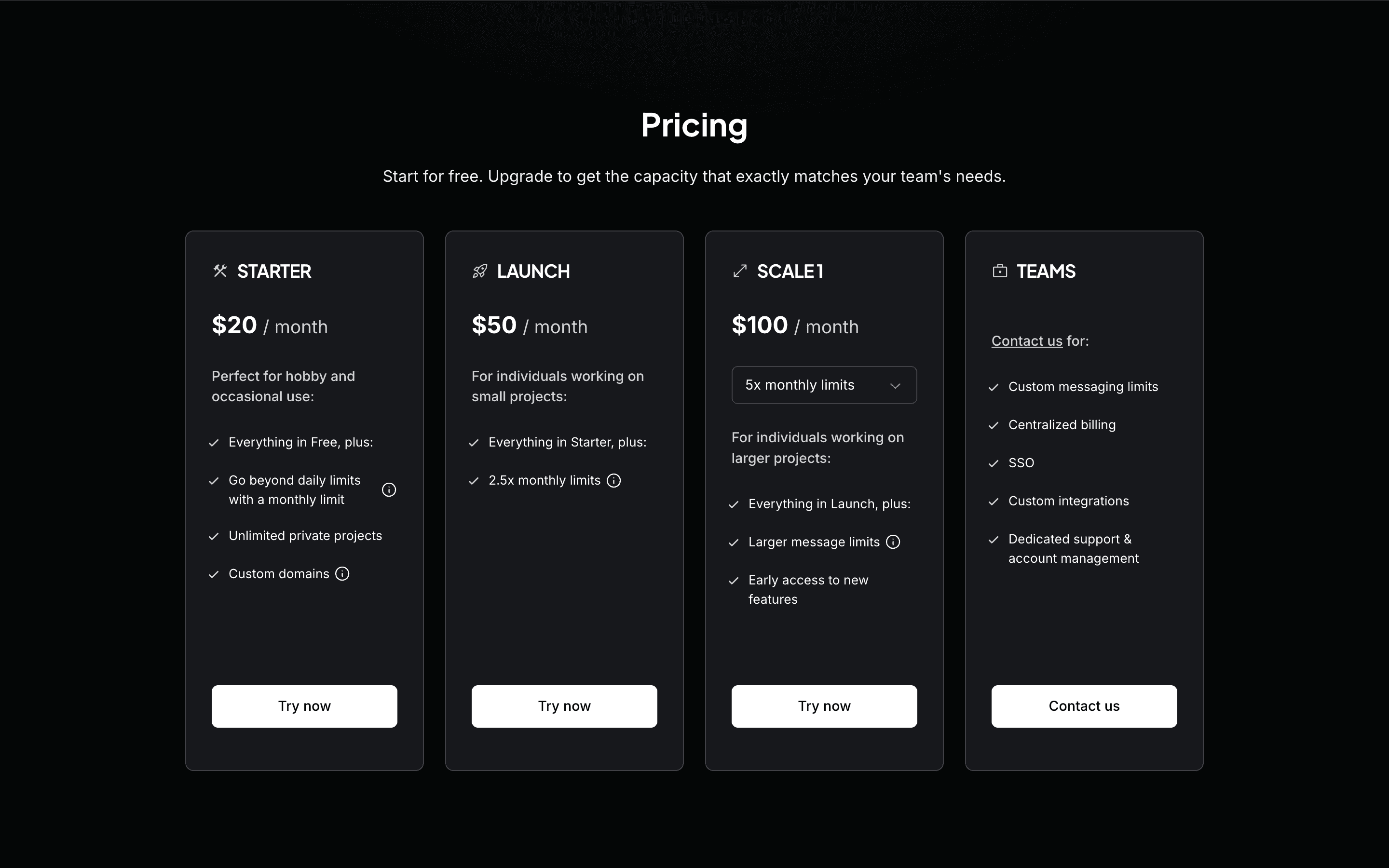Click the $100 / month price text
This screenshot has width=1389, height=868.
[x=795, y=325]
